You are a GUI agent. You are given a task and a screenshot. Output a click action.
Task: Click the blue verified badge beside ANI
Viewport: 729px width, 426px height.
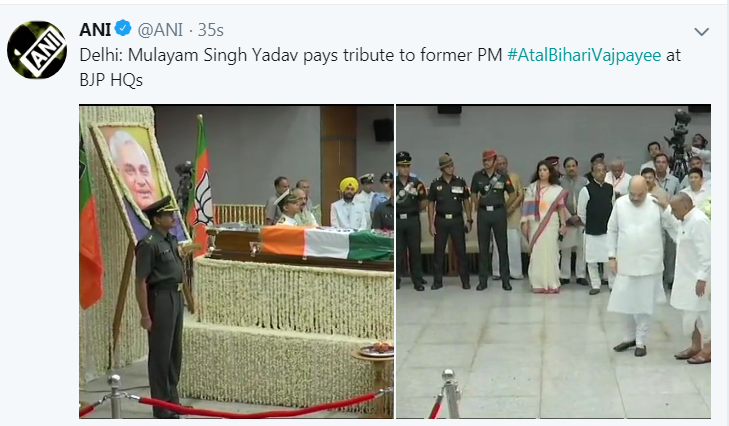(x=123, y=29)
